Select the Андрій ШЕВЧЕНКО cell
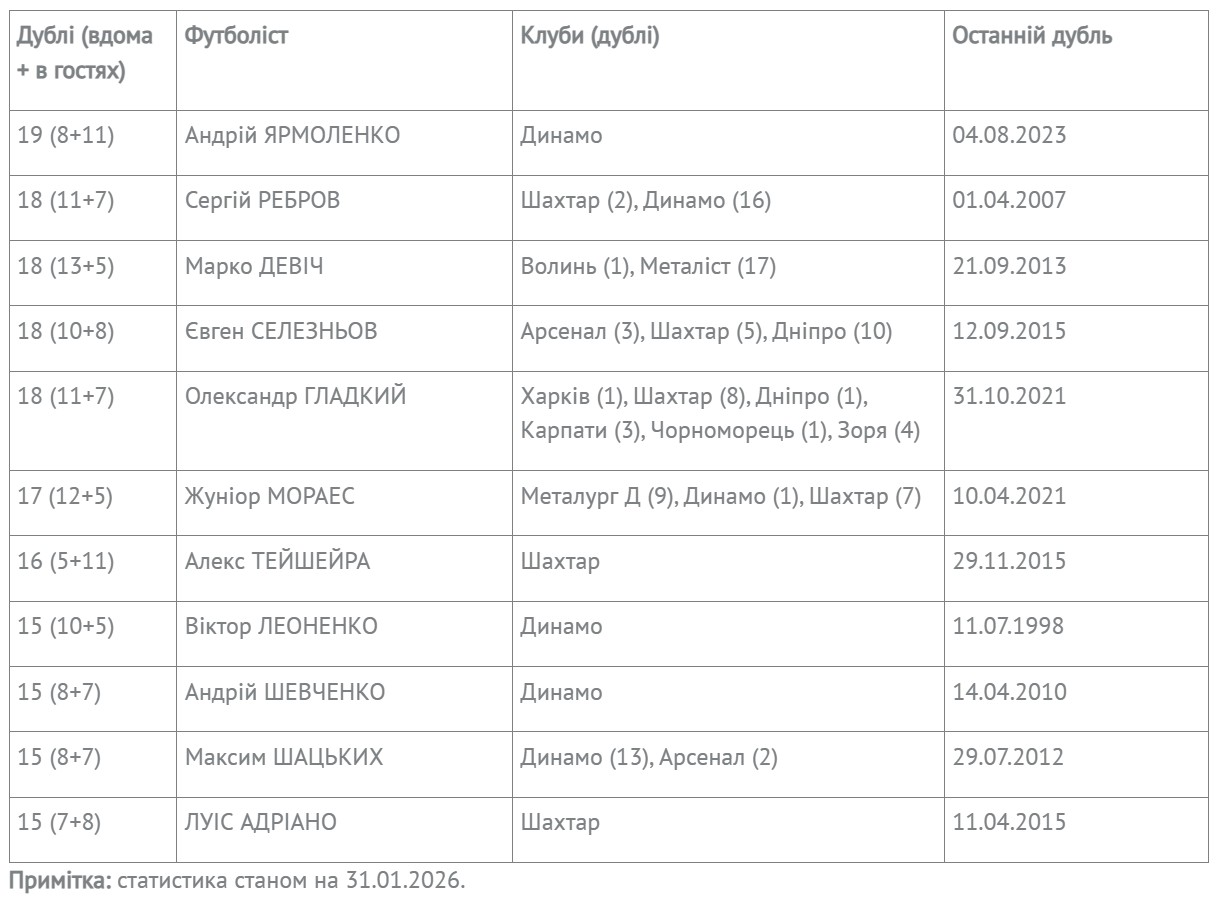Screen dimensions: 1219x897 click(x=285, y=692)
